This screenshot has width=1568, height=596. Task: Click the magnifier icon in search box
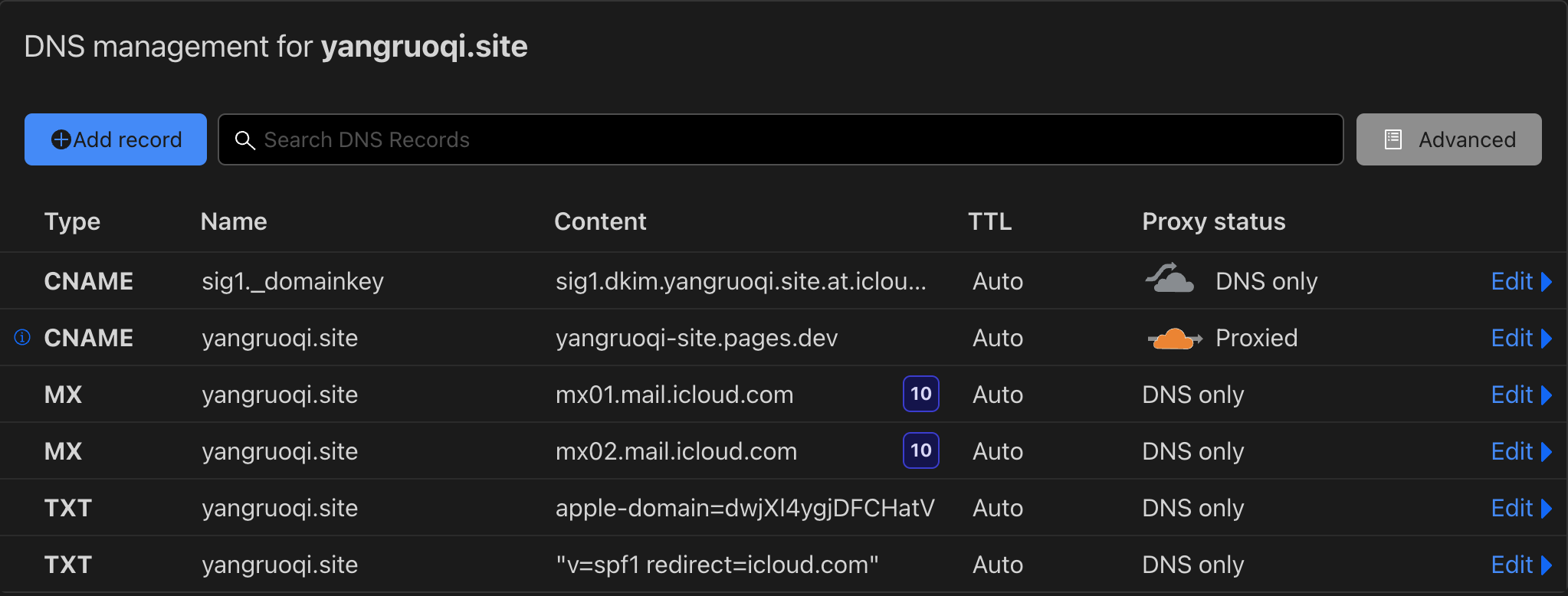pyautogui.click(x=244, y=140)
